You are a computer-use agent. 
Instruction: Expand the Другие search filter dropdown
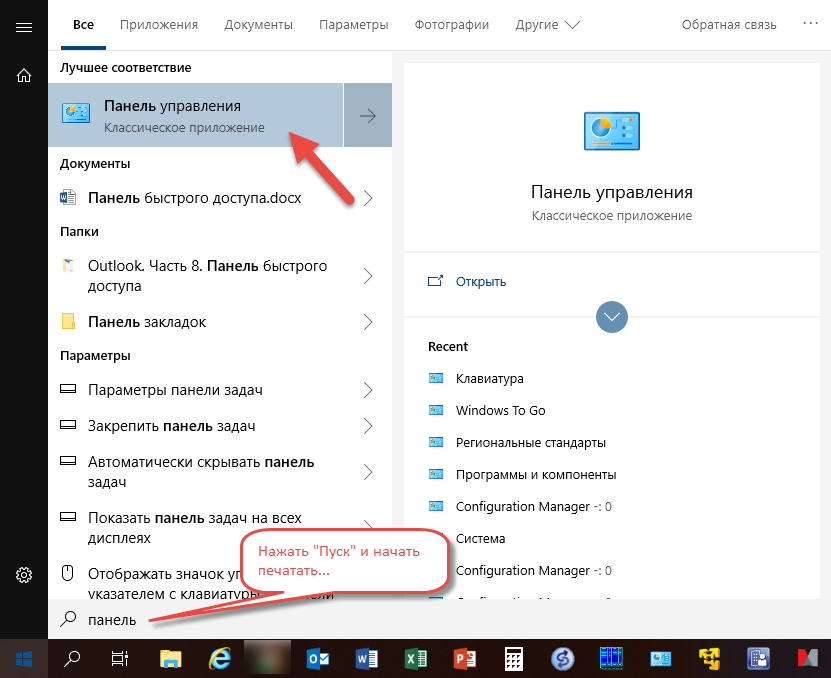pos(547,25)
